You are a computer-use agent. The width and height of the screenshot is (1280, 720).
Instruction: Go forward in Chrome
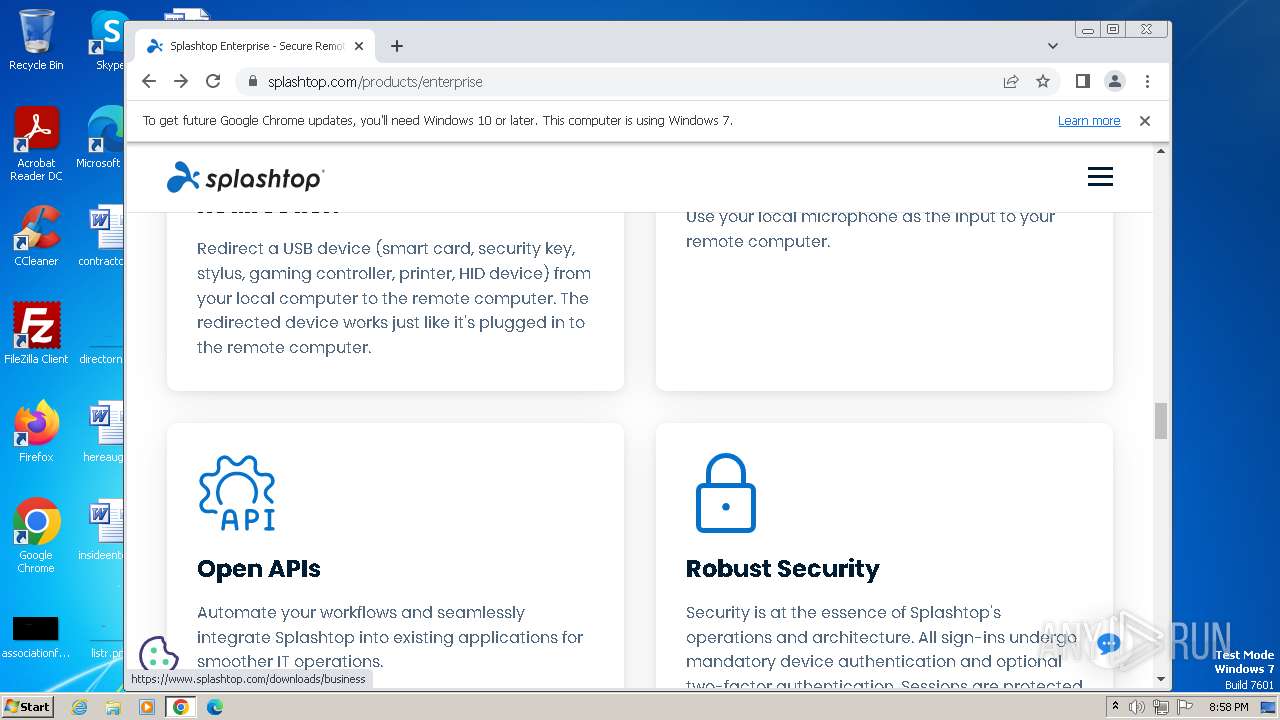click(x=181, y=81)
